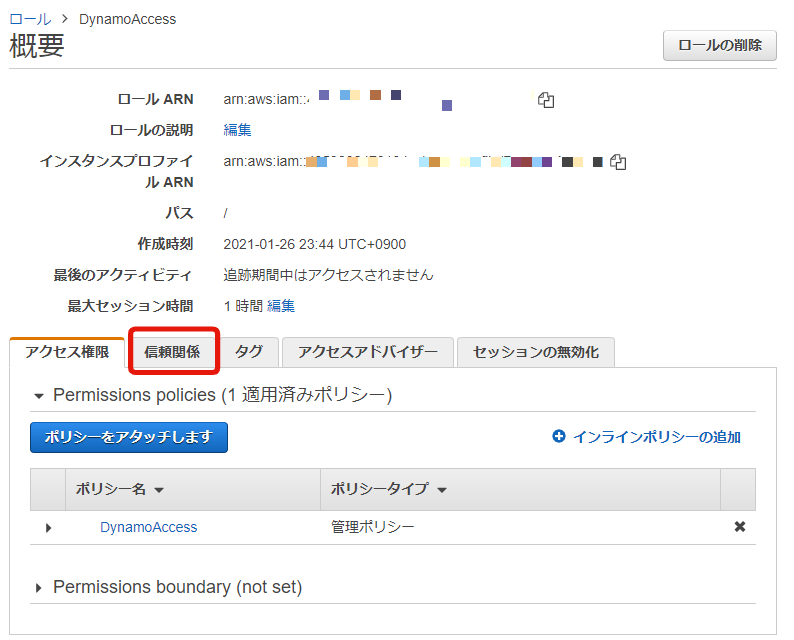
Task: Select the アクセス権限 tab
Action: click(67, 352)
